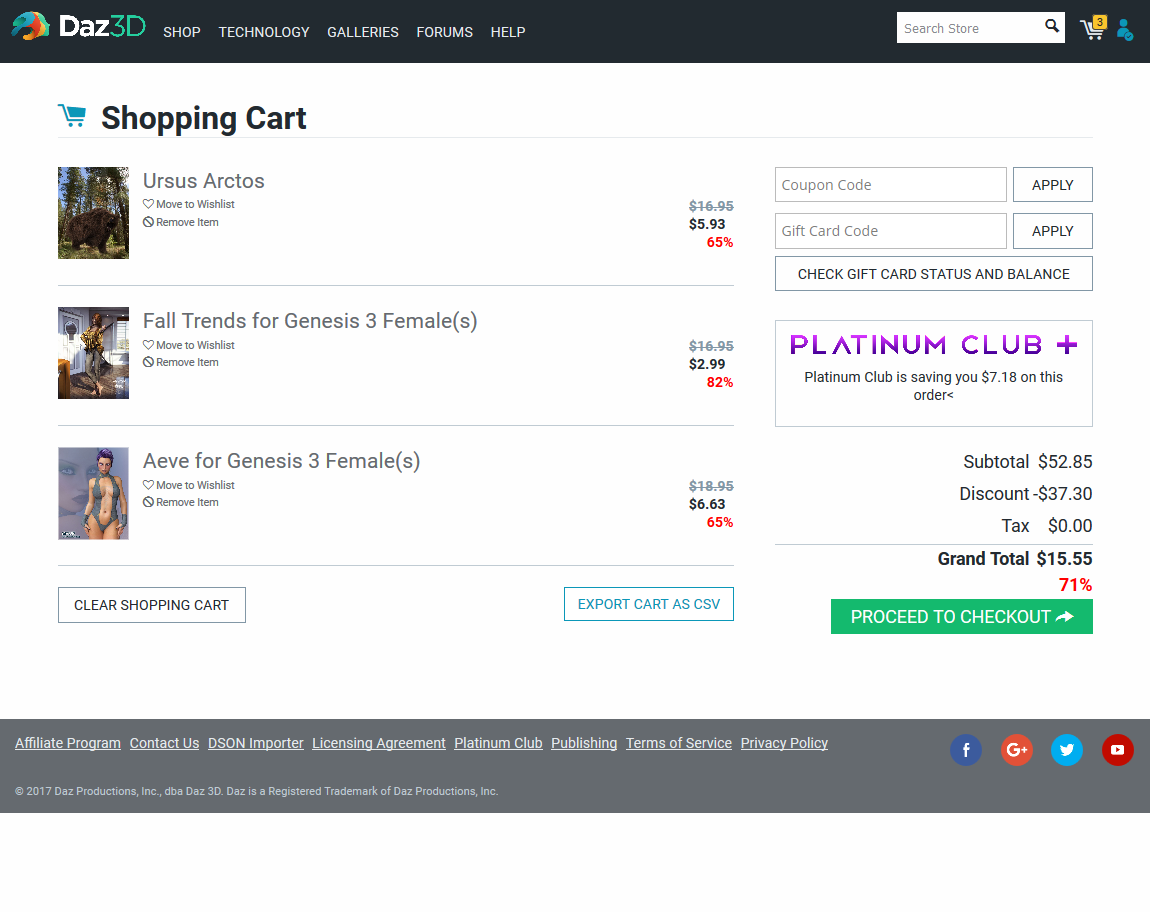Remove Ursus Arctos from cart
This screenshot has height=912, width=1150.
click(x=180, y=222)
